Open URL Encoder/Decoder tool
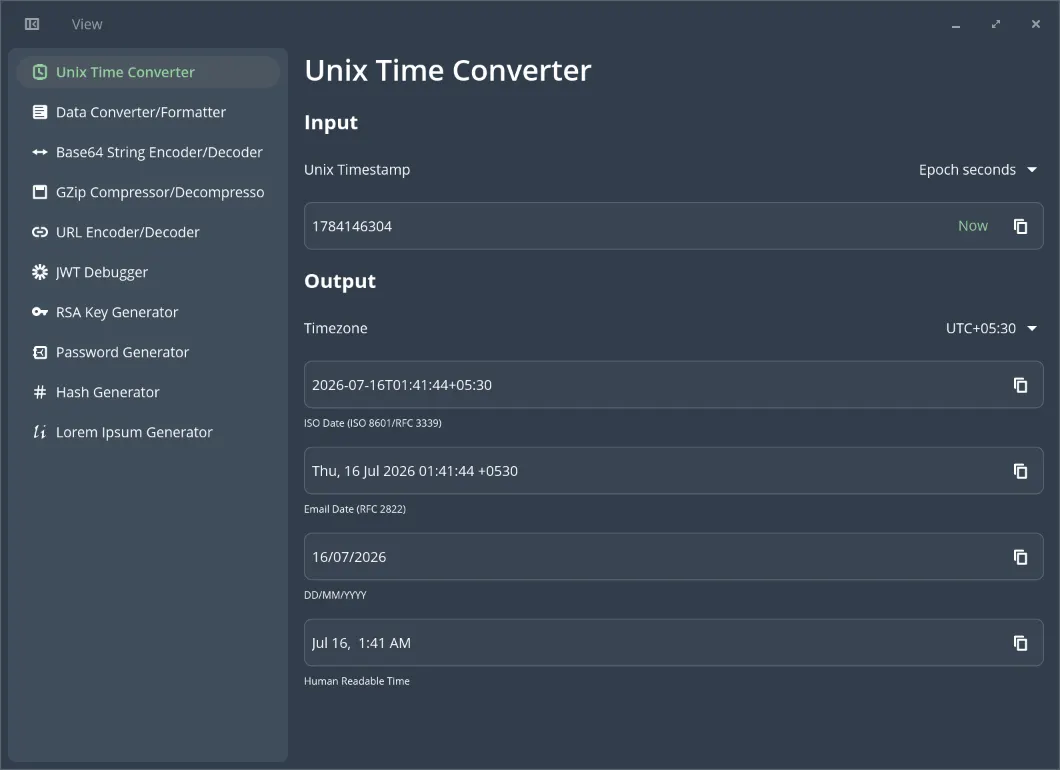1060x770 pixels. point(148,232)
